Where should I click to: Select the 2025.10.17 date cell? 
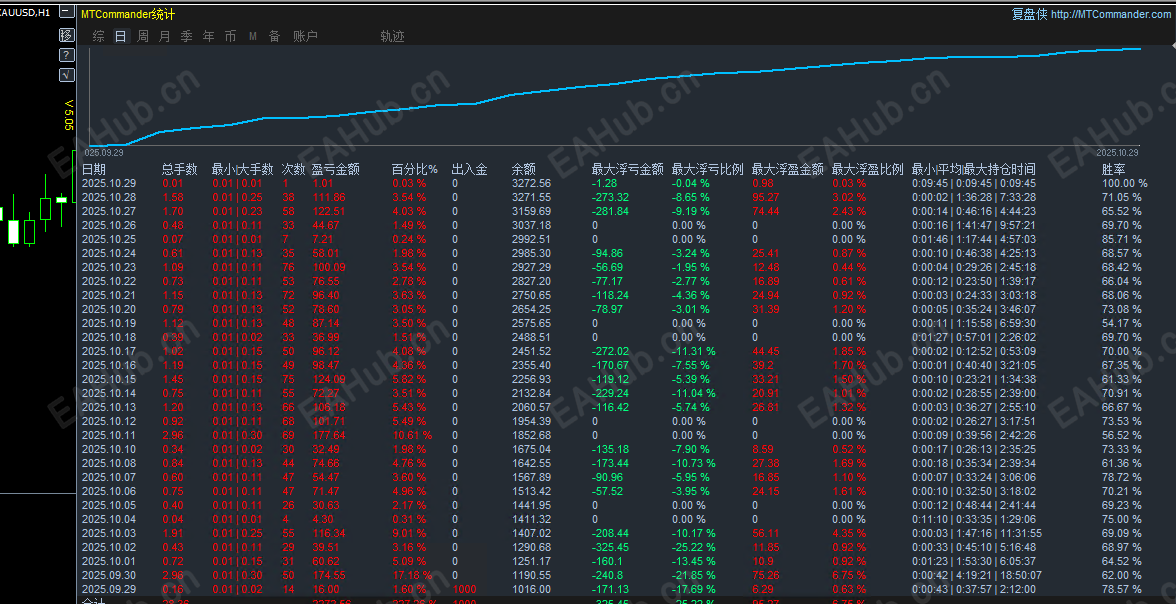109,351
